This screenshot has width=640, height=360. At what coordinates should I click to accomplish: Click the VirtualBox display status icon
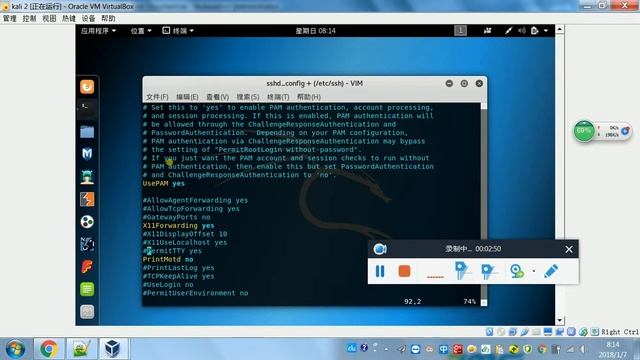[548, 332]
